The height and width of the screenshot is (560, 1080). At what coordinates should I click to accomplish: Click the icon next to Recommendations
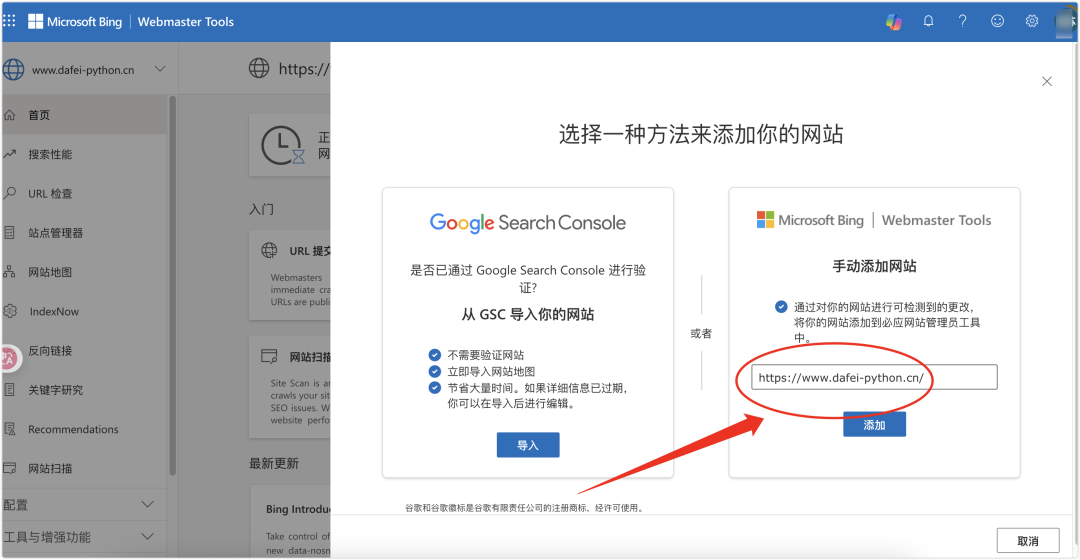[x=10, y=429]
